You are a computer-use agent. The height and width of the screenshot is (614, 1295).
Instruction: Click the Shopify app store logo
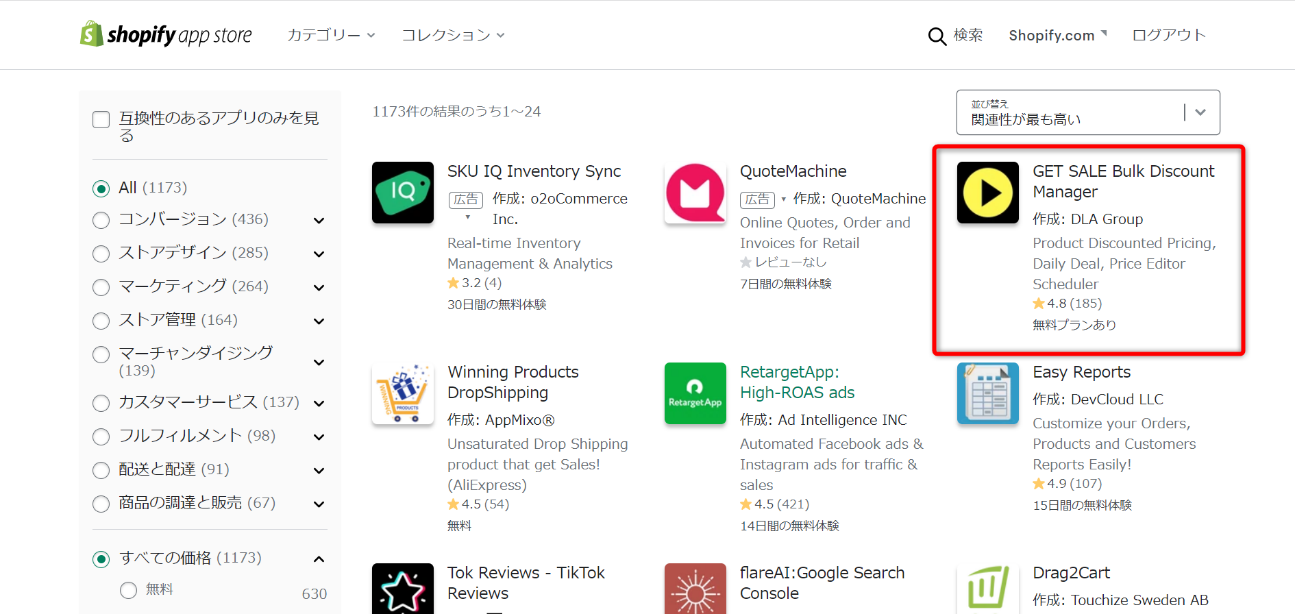pyautogui.click(x=166, y=35)
